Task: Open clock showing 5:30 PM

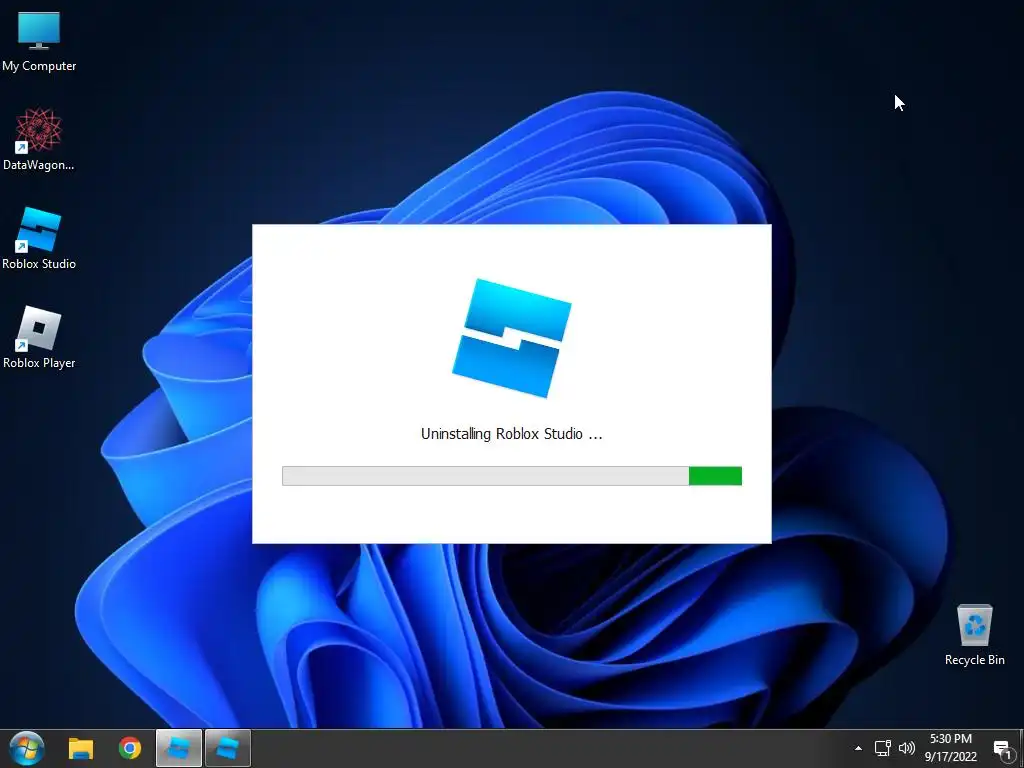Action: pyautogui.click(x=951, y=739)
